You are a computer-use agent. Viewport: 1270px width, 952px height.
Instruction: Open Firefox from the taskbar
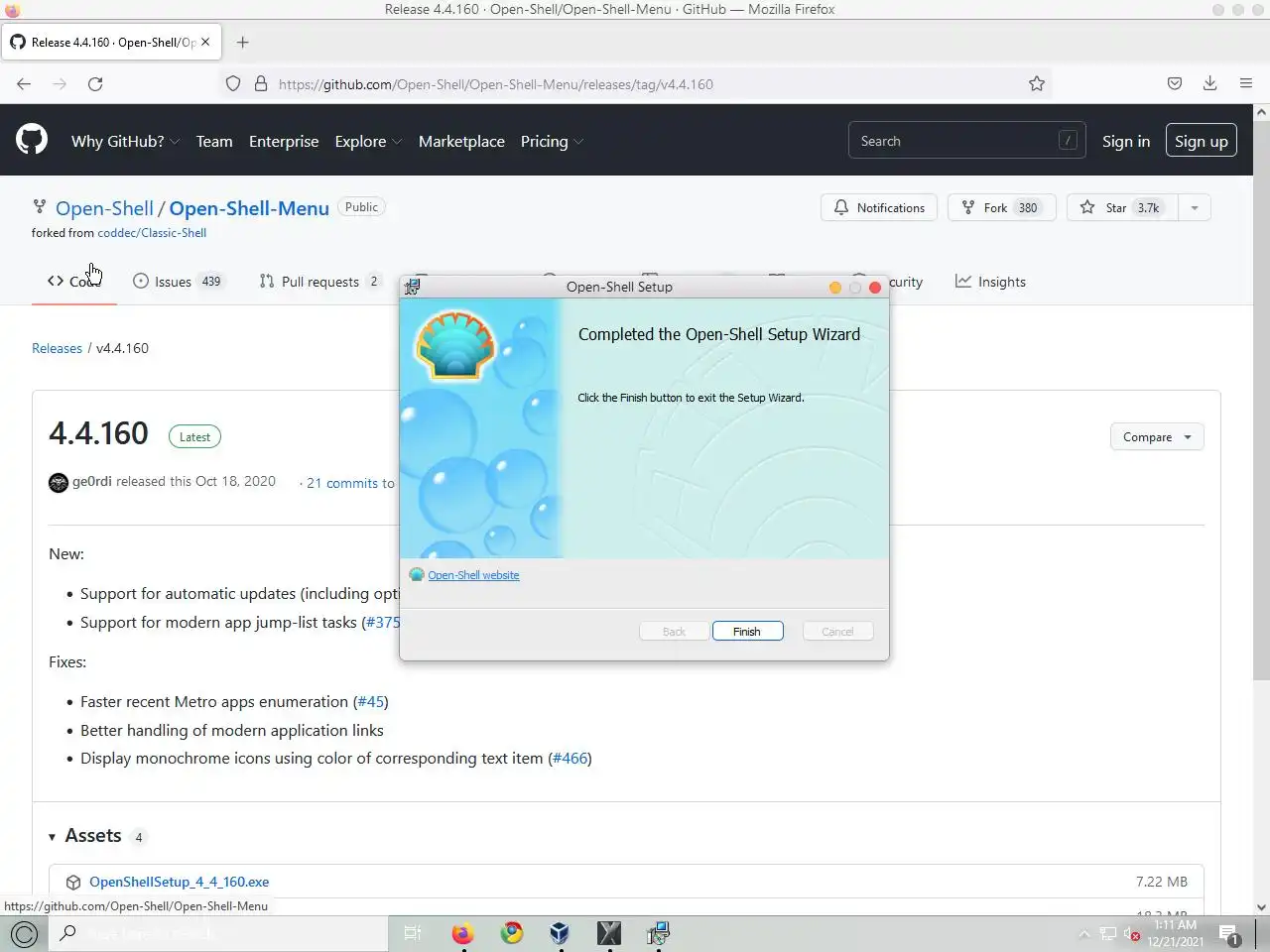click(462, 933)
